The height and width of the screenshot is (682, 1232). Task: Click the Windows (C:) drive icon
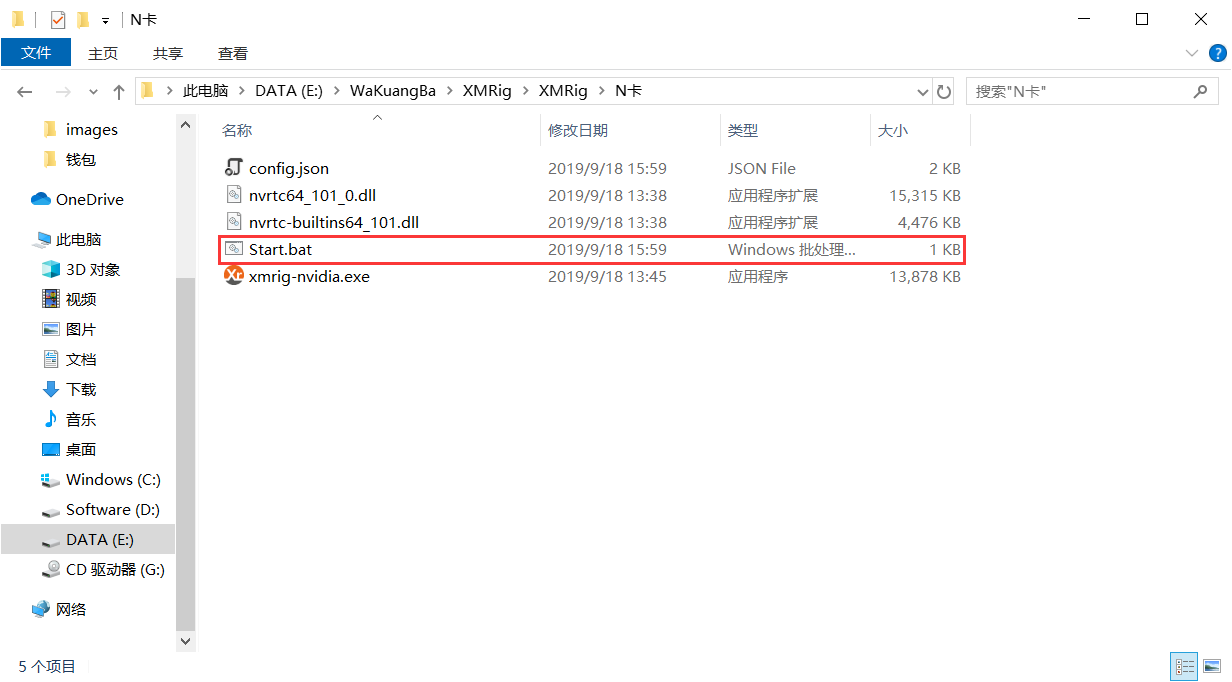coord(50,480)
